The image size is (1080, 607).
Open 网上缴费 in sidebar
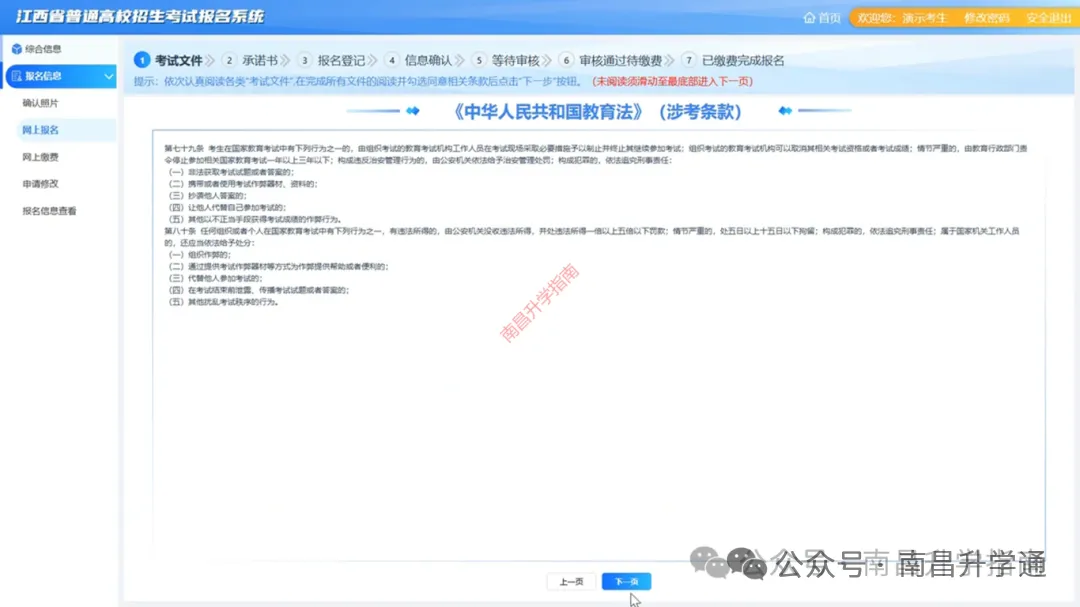point(41,157)
